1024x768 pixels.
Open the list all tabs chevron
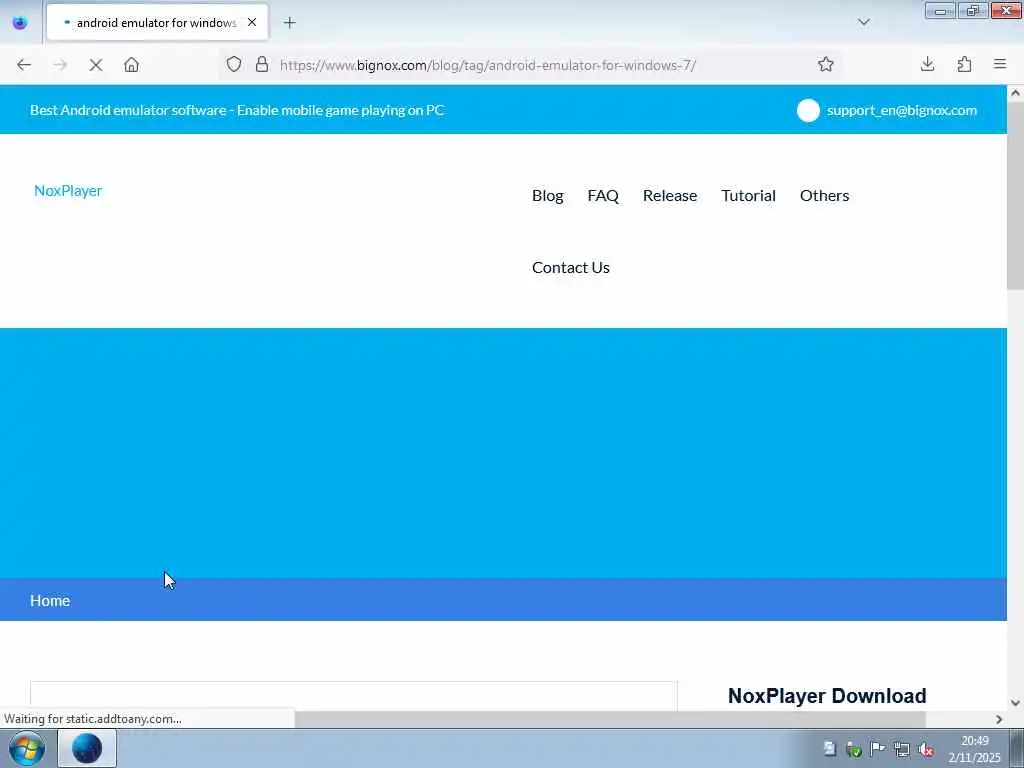(863, 22)
